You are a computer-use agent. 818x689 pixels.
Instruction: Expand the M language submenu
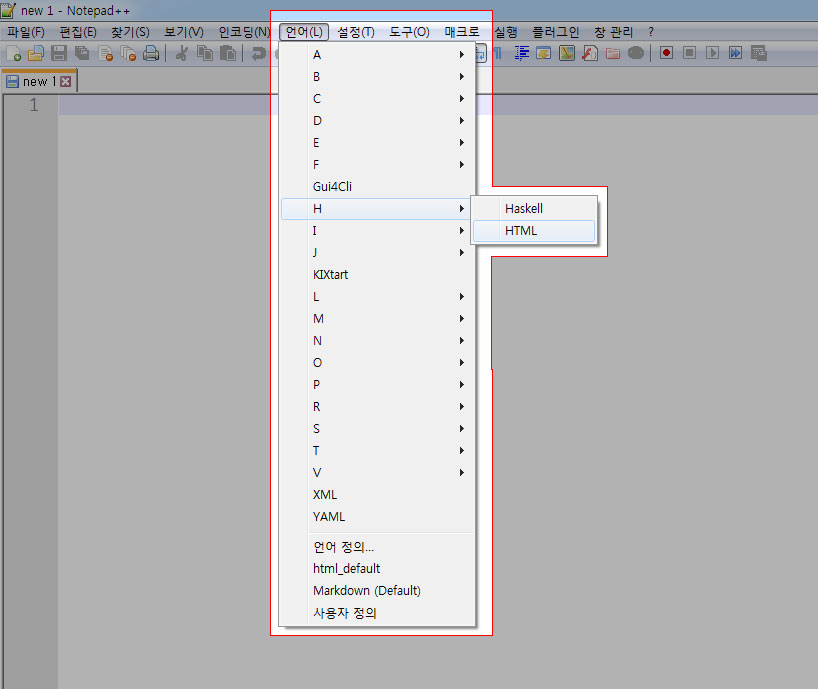[377, 319]
